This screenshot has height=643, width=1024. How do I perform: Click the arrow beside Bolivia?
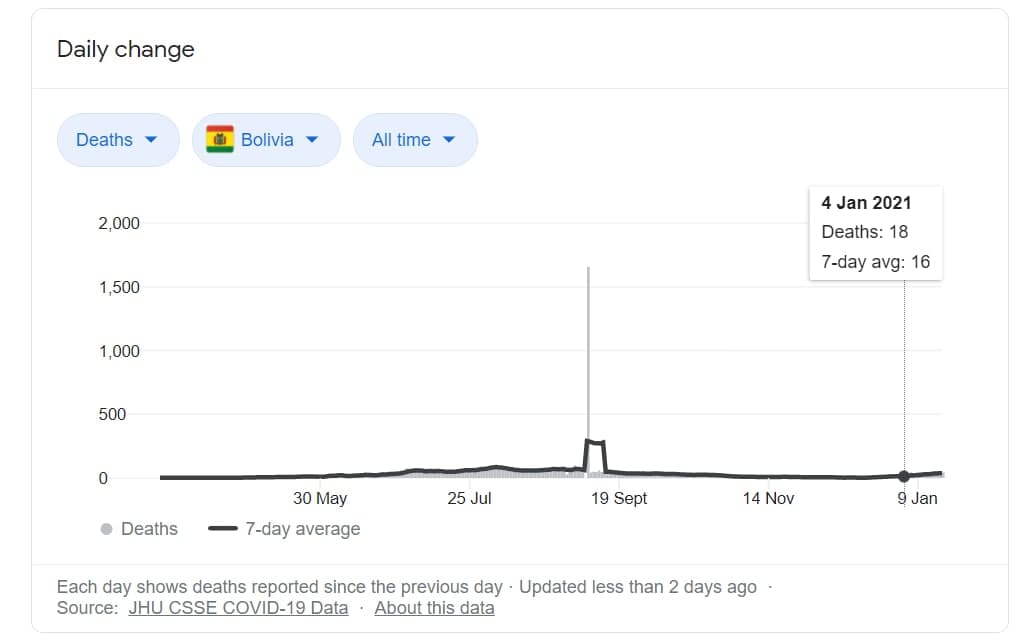(x=311, y=140)
